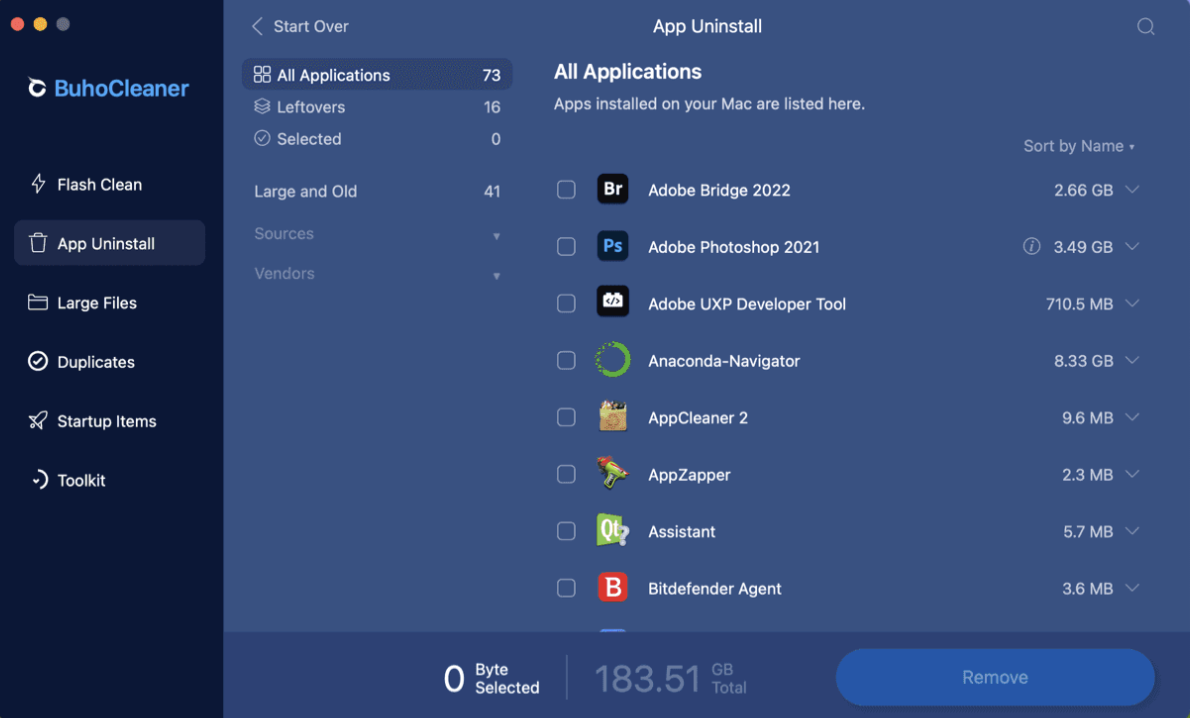Check the Adobe Bridge 2022 checkbox
Image resolution: width=1190 pixels, height=718 pixels.
click(566, 190)
